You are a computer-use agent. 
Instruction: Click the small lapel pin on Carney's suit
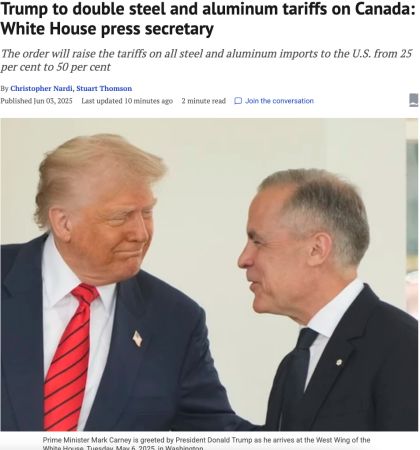coord(339,362)
